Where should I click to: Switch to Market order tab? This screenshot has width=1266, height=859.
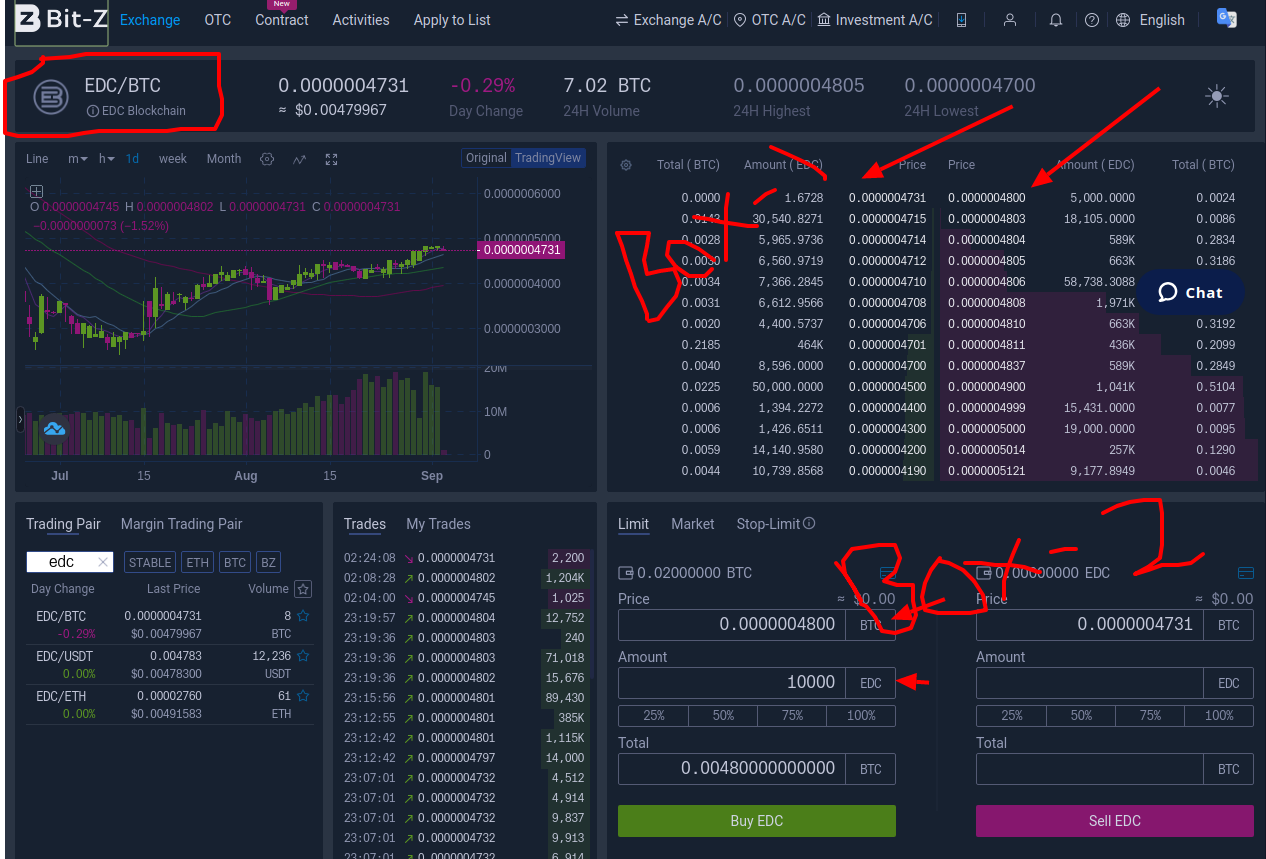pos(693,524)
